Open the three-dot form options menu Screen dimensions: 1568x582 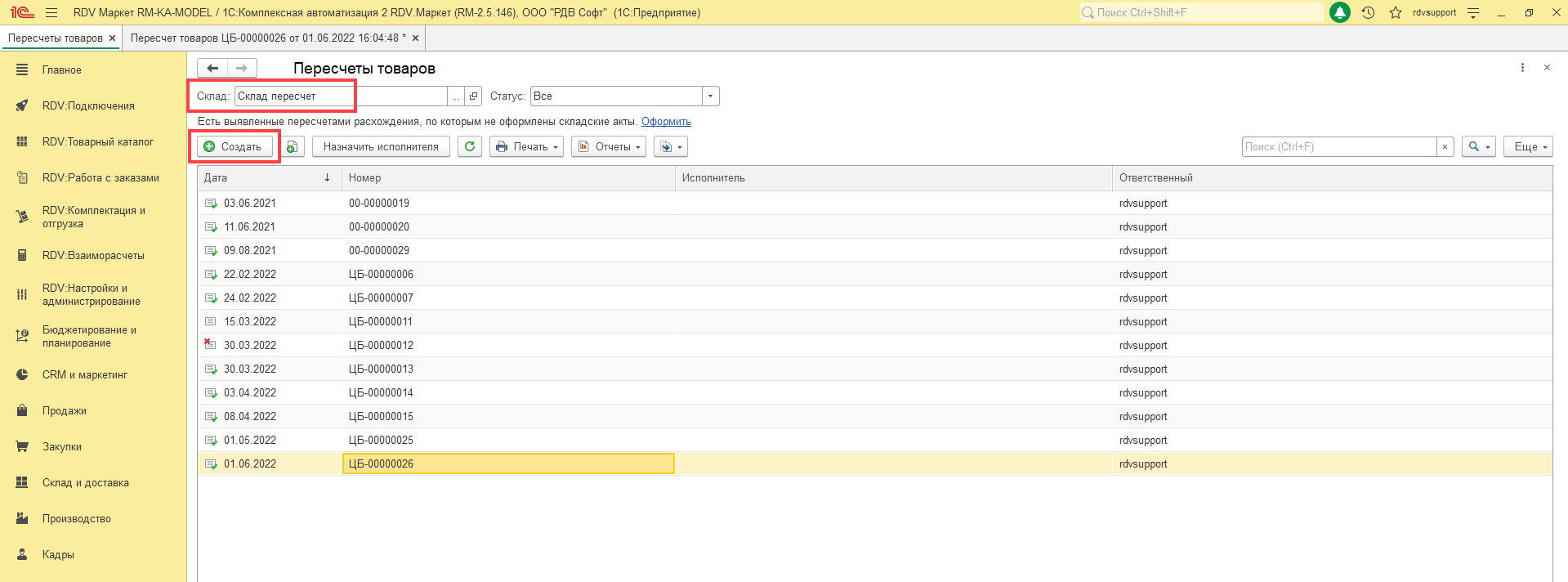[x=1522, y=68]
